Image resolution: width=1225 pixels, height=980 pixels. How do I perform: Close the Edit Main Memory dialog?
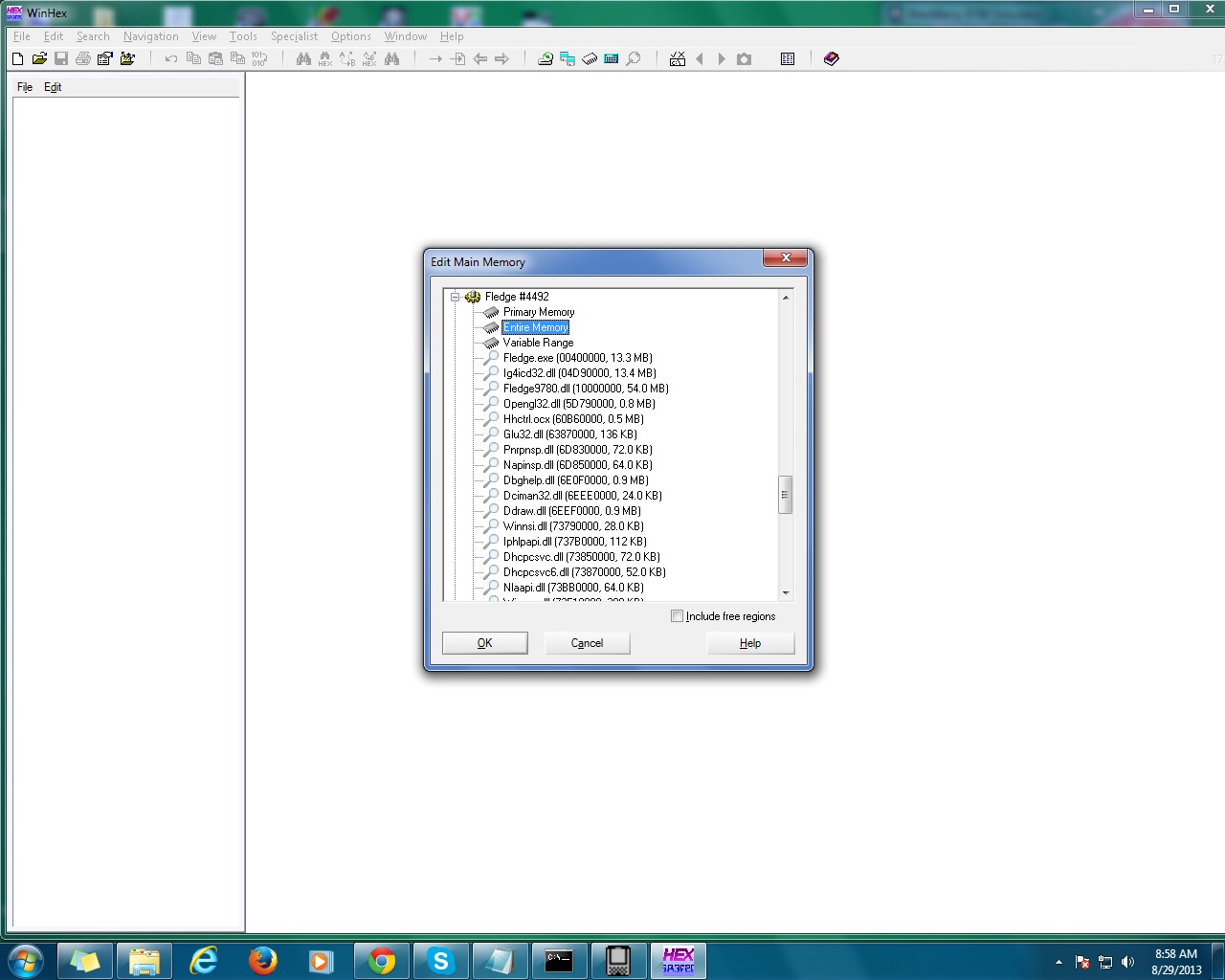point(786,258)
